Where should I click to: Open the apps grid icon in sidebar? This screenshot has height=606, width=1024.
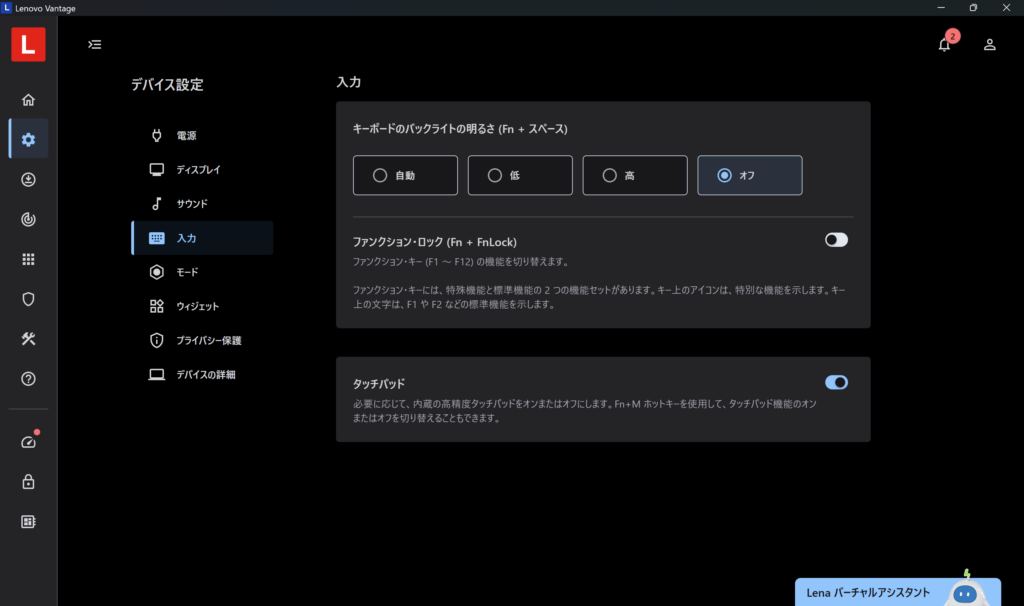pyautogui.click(x=28, y=259)
